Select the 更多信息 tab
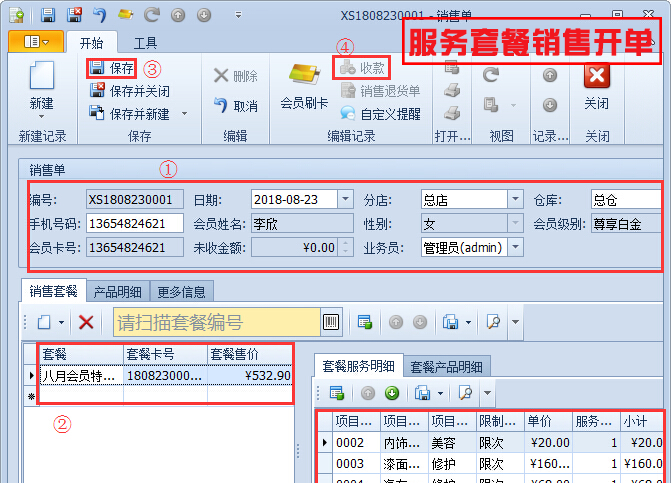 [182, 291]
